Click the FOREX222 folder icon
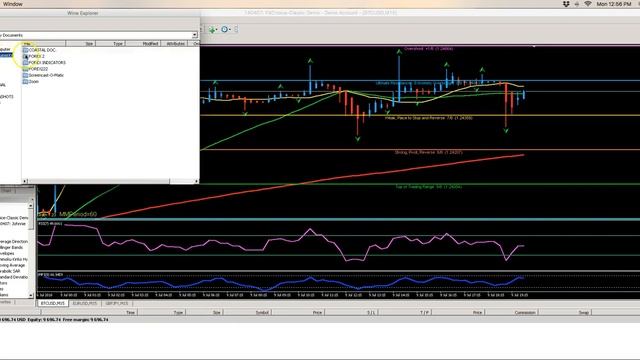The width and height of the screenshot is (640, 360). tap(25, 69)
